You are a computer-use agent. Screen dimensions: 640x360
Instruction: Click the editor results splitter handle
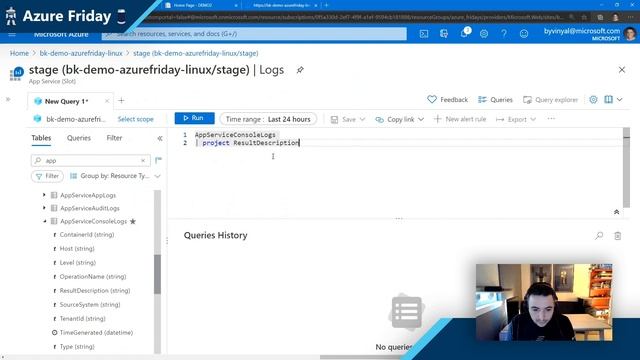(399, 219)
